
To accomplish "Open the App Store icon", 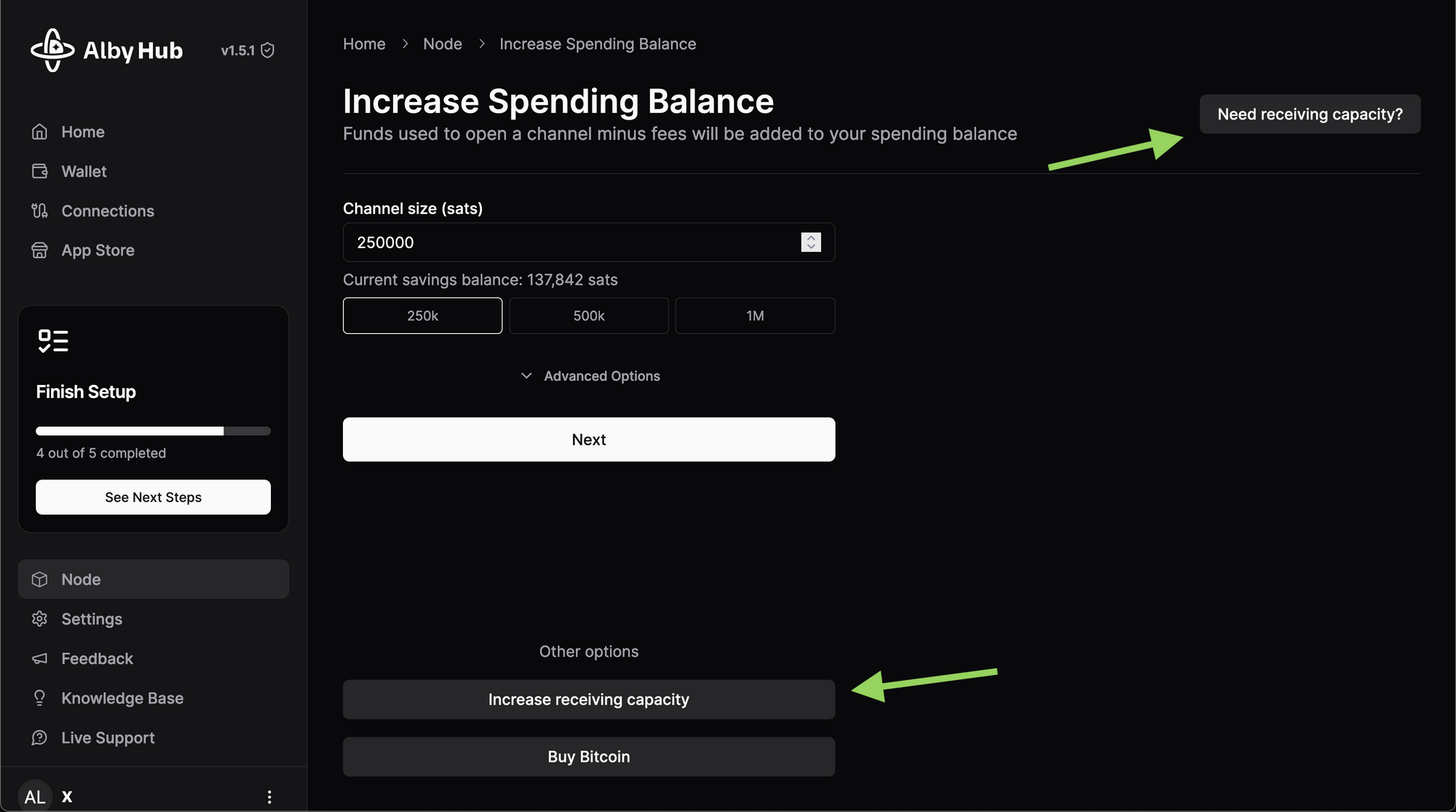I will click(x=40, y=250).
